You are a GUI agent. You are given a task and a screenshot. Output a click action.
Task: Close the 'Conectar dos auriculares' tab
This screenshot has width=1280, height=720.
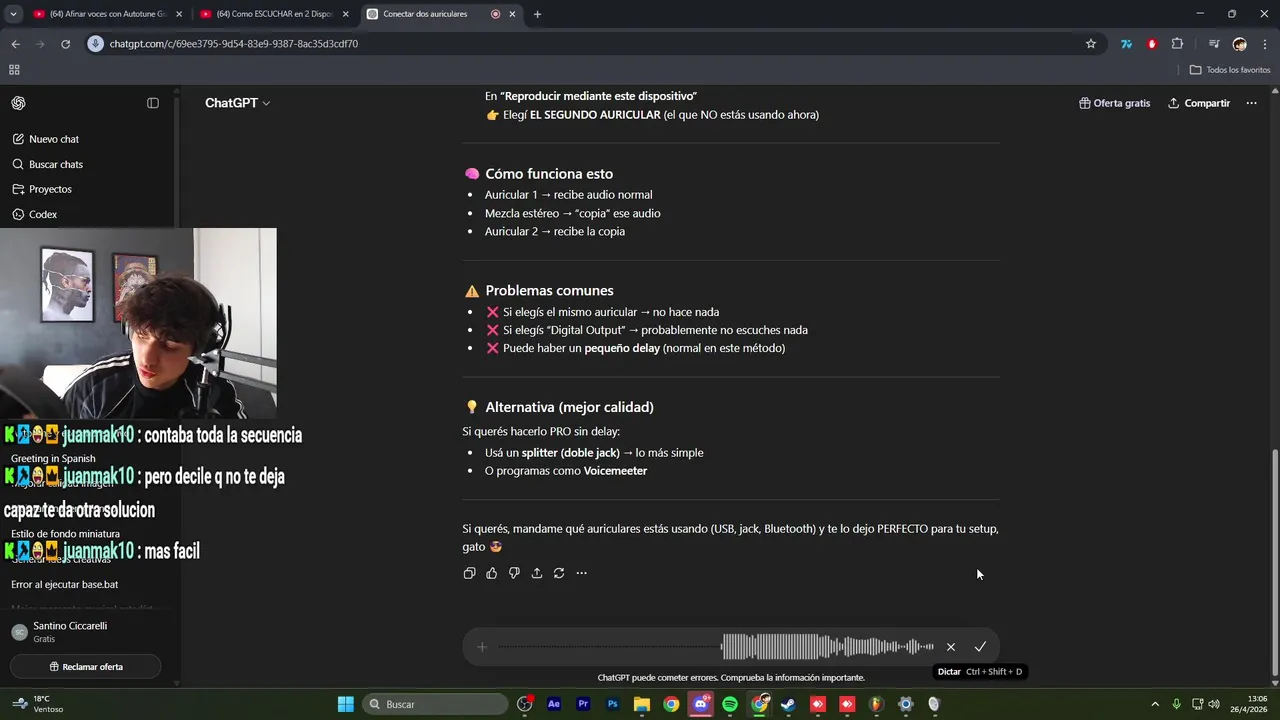(513, 14)
